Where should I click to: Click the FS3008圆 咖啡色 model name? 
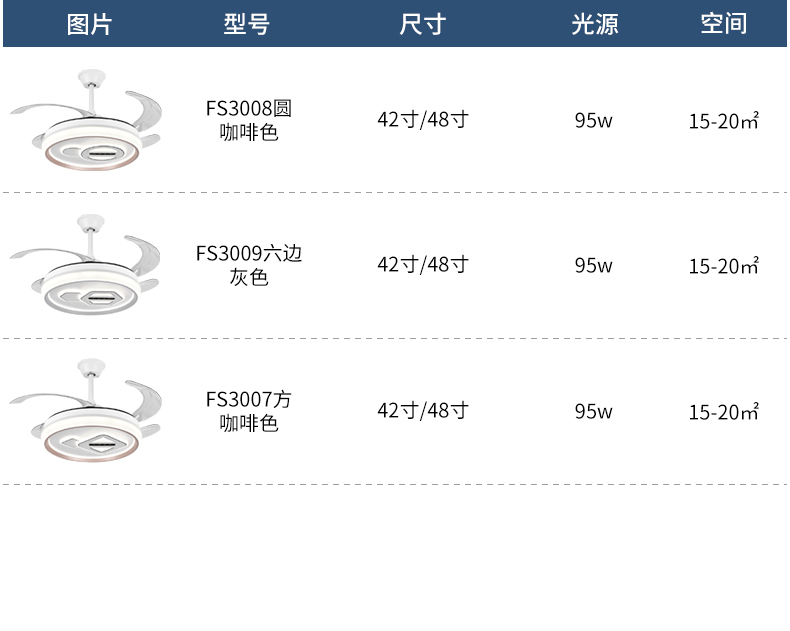click(248, 120)
